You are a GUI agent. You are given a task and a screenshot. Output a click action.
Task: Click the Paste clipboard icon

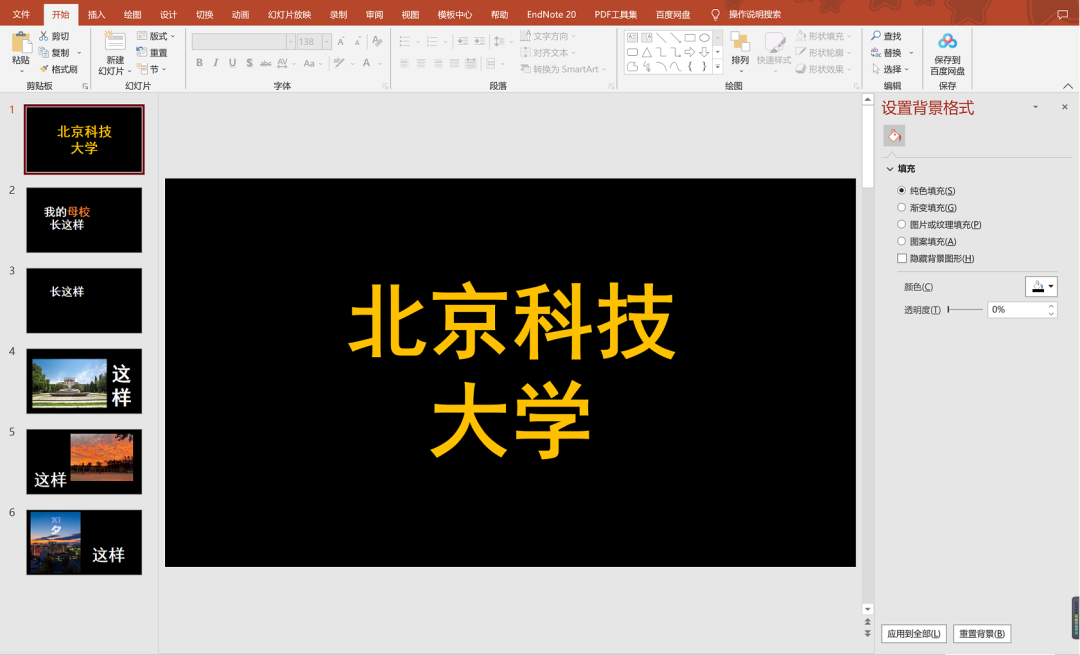tap(21, 43)
